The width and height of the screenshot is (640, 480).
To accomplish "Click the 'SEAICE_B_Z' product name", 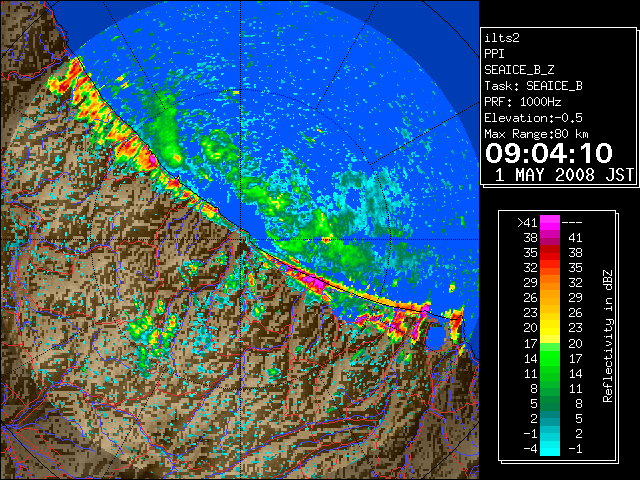I will click(x=519, y=70).
